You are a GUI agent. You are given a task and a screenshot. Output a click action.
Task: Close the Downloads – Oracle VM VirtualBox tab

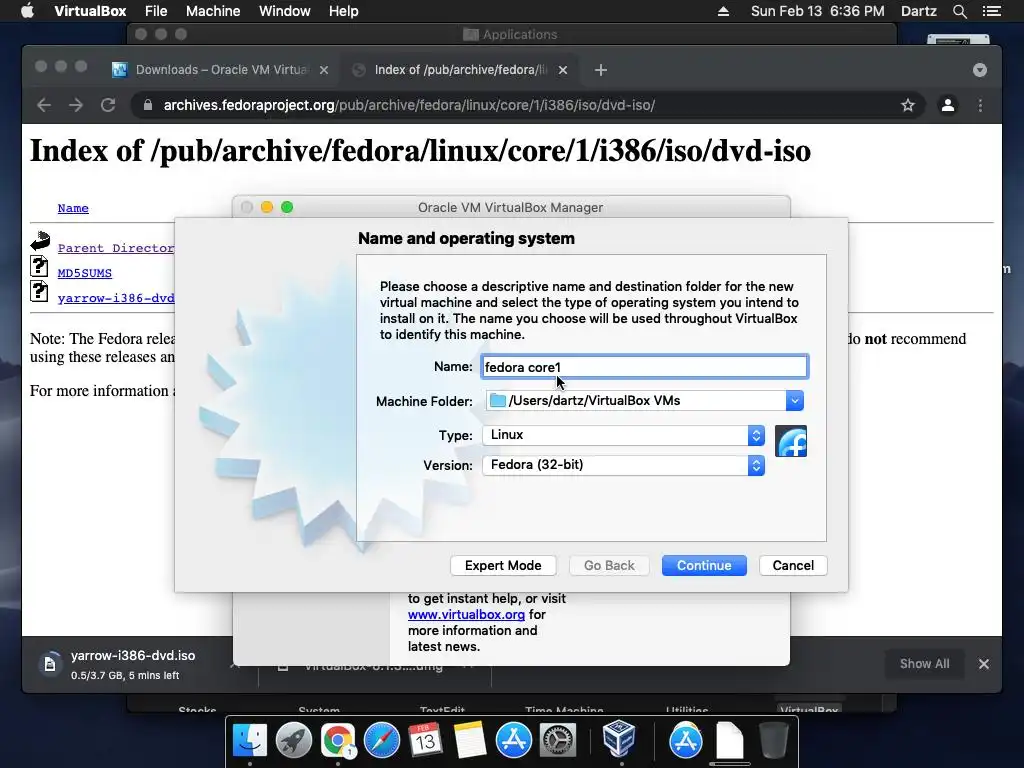point(324,70)
